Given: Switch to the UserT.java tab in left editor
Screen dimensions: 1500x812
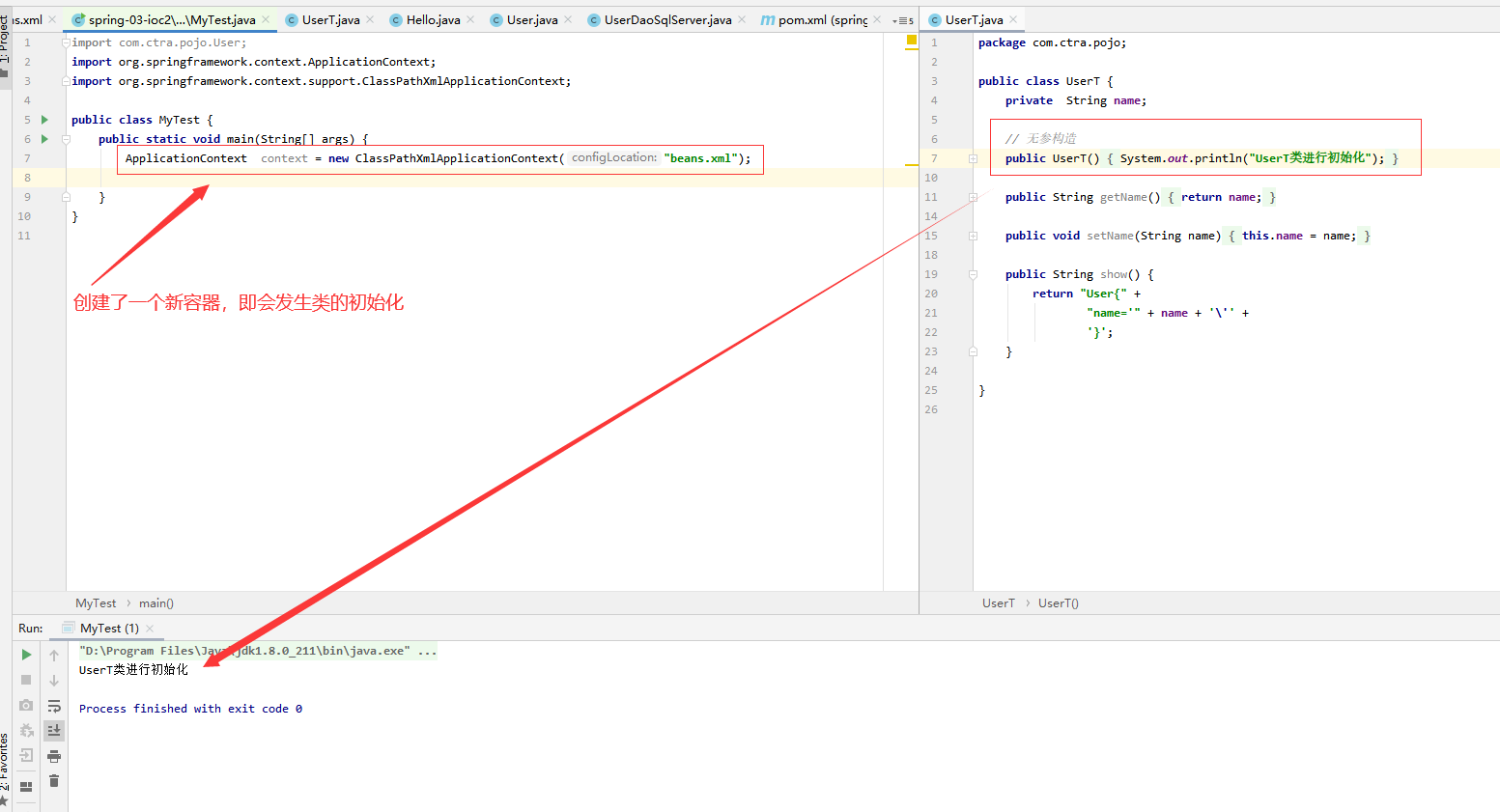Looking at the screenshot, I should [x=330, y=19].
